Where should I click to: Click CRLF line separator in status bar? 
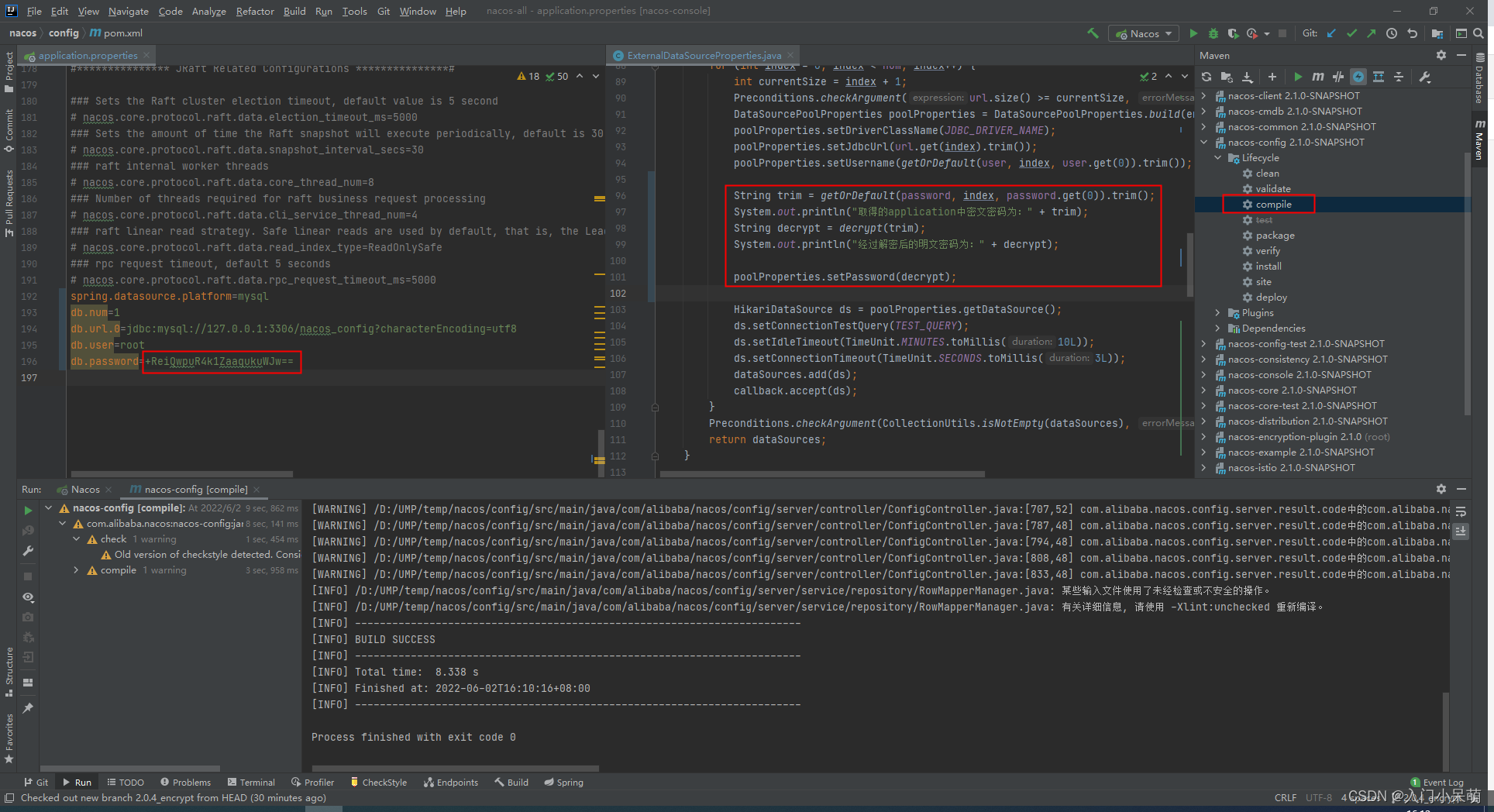tap(1286, 798)
